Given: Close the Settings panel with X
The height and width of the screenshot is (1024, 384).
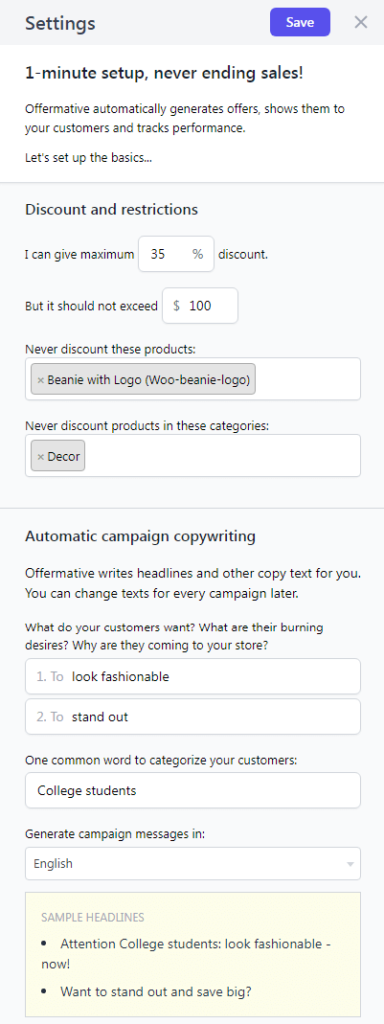Looking at the screenshot, I should coord(360,22).
